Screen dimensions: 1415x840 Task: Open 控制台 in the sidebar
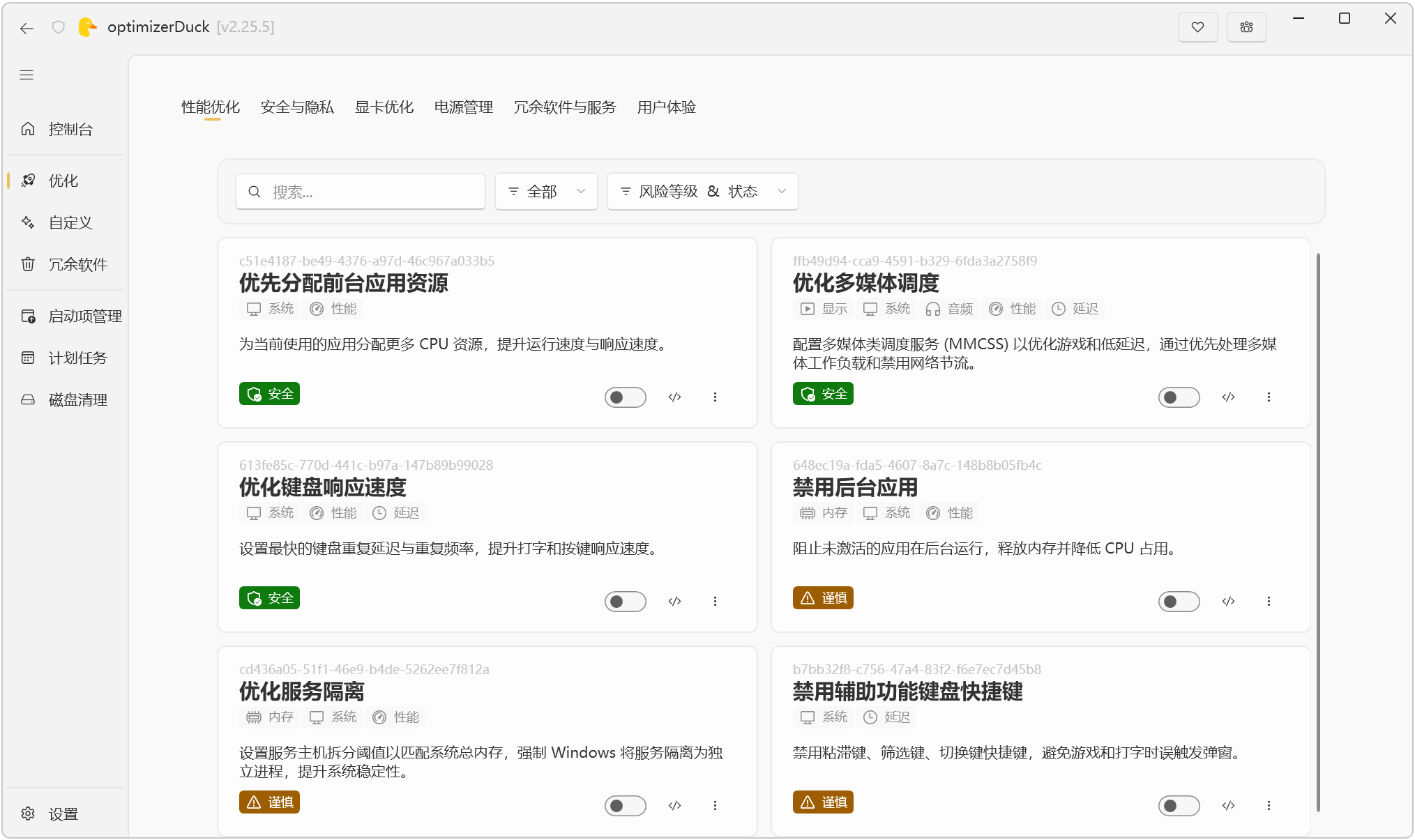coord(66,129)
